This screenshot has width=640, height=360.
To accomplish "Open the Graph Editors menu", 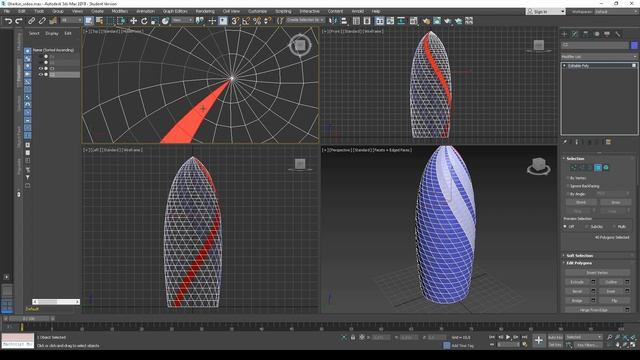I will tap(175, 11).
